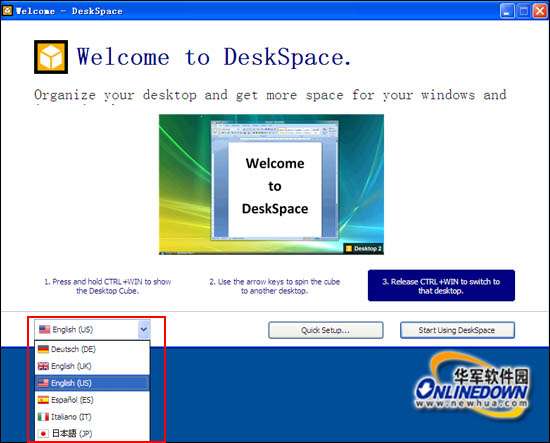Select Deutsch (DE) language option
Viewport: 550px width, 443px height.
click(x=92, y=349)
